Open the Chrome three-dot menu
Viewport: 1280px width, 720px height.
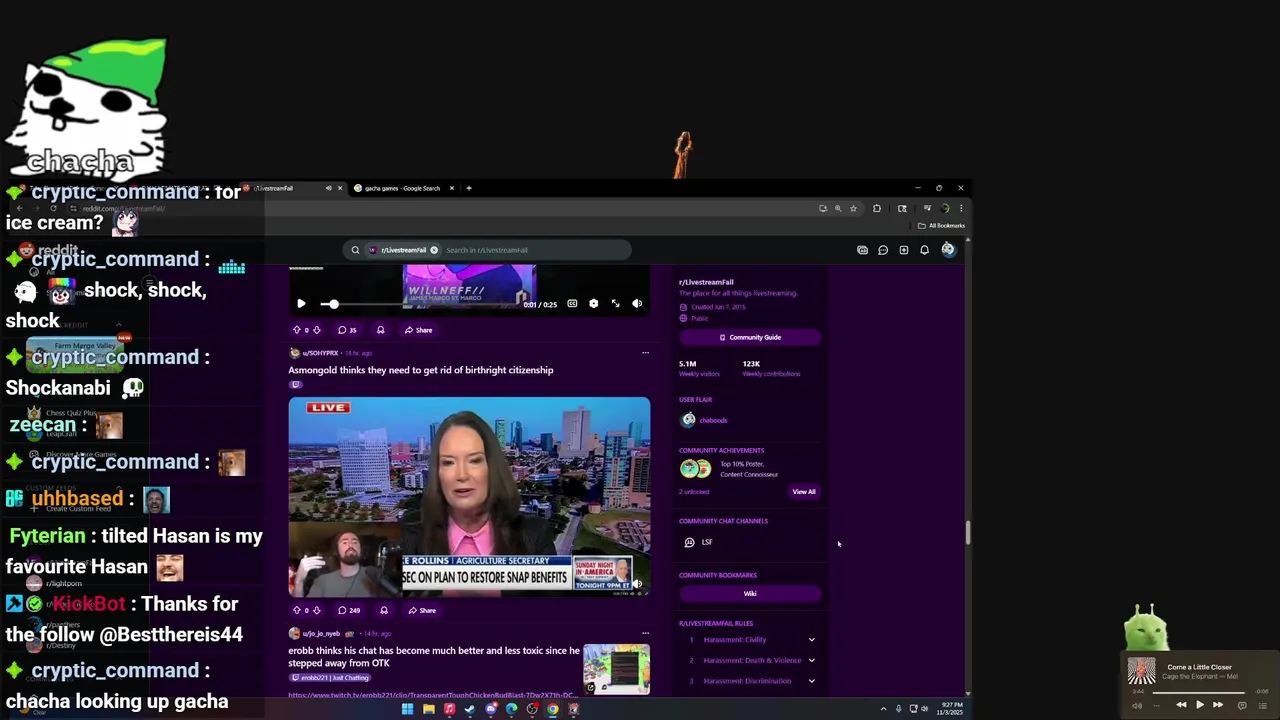tap(961, 209)
